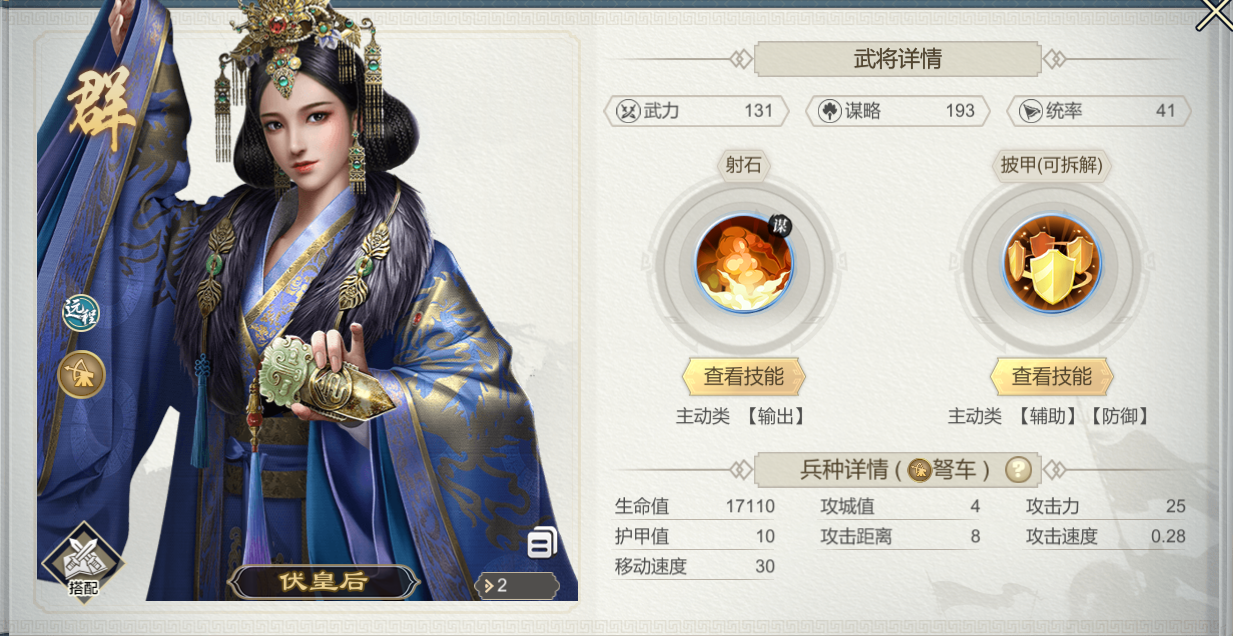Click the question mark help icon
1233x636 pixels.
(x=1018, y=469)
